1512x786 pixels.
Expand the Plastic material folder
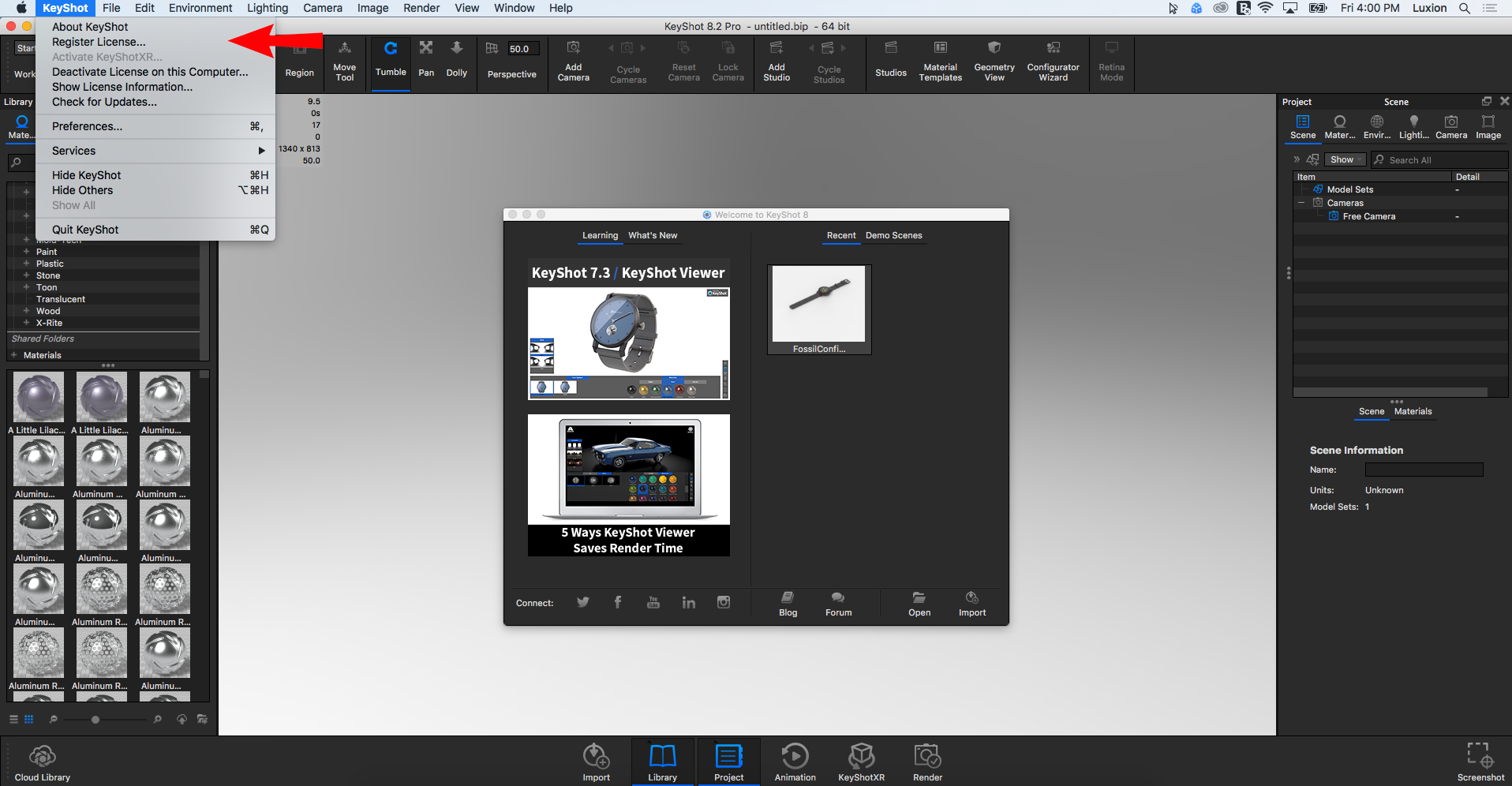26,264
